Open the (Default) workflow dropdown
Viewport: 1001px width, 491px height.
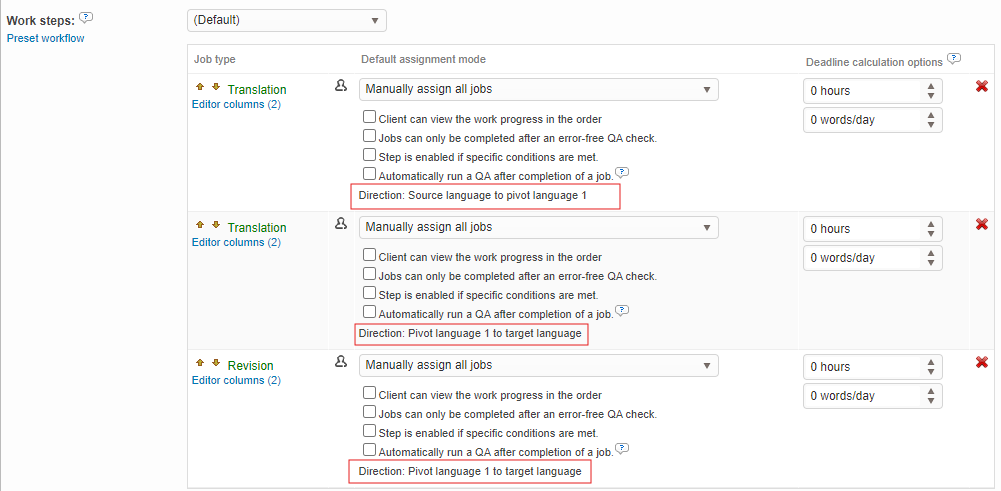pos(286,20)
